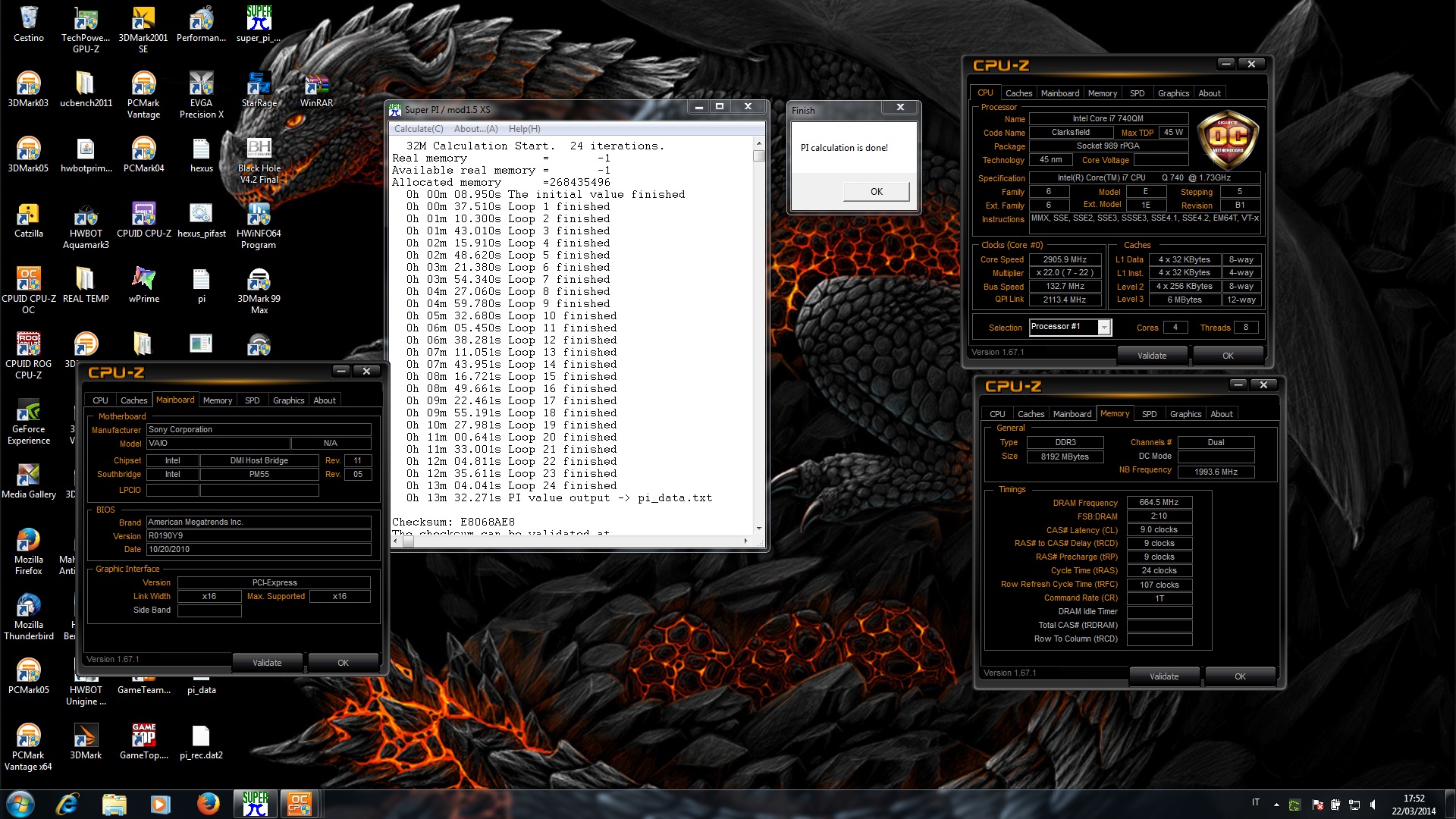Launch Catzilla benchmark icon
The height and width of the screenshot is (819, 1456).
tap(29, 220)
